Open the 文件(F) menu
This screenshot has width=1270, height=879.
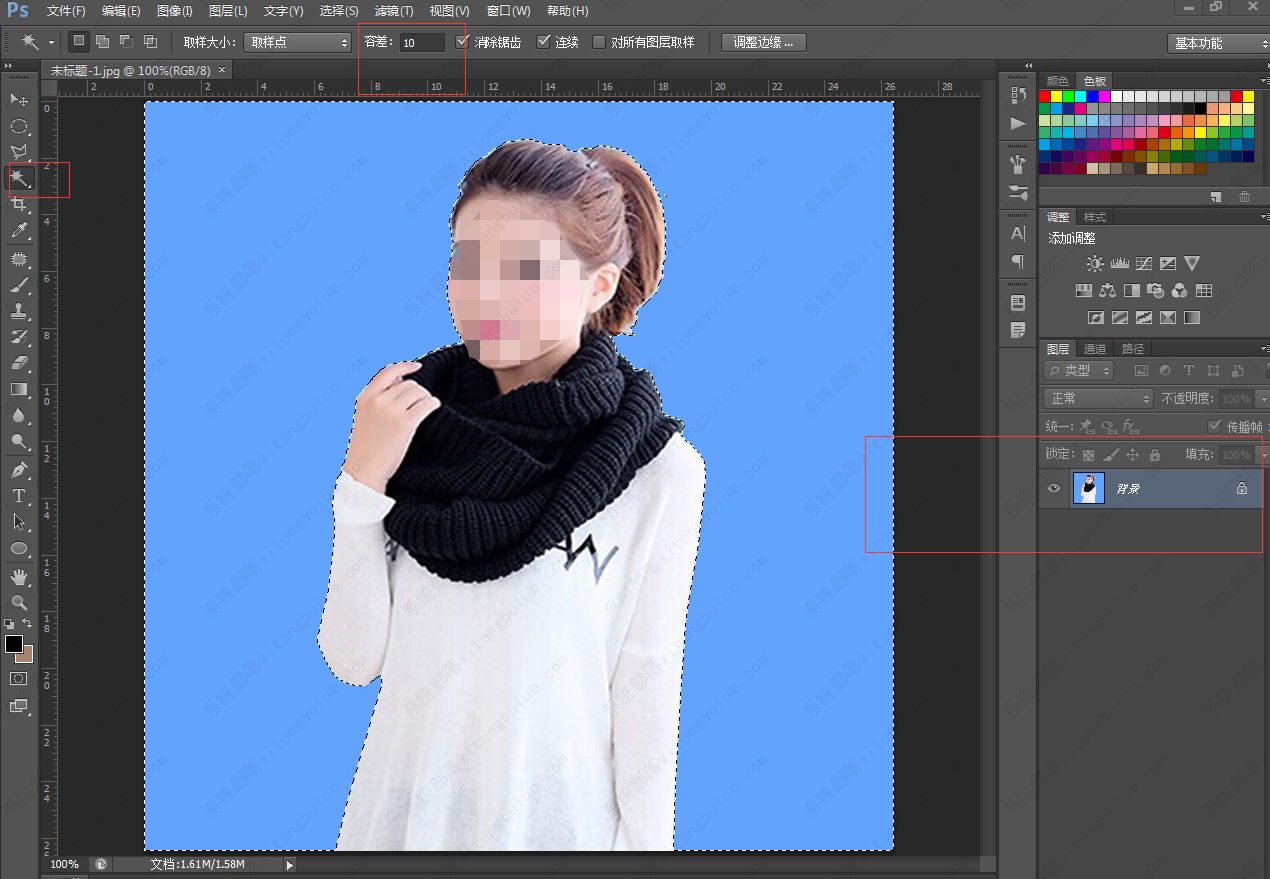coord(66,11)
